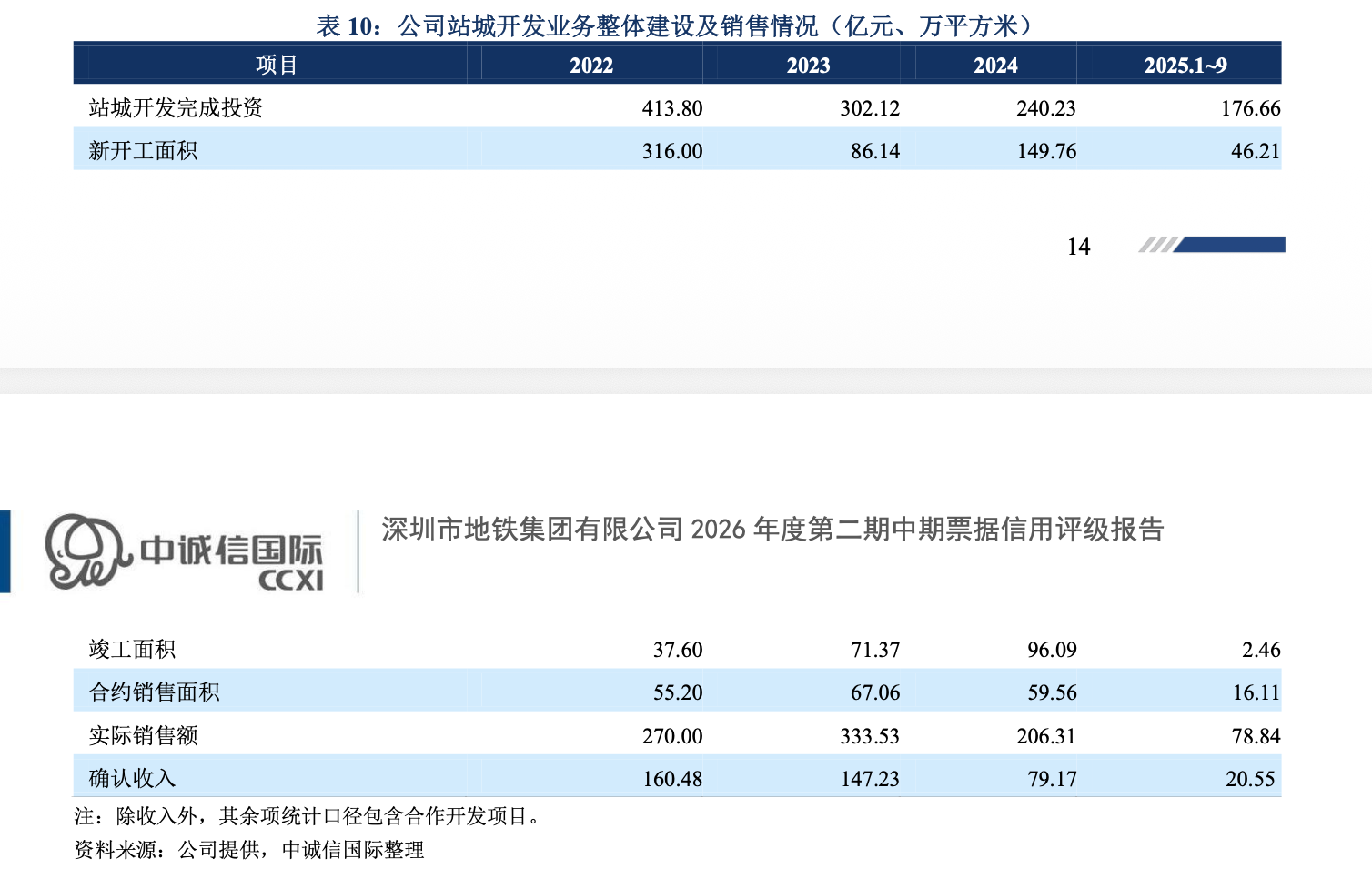Click the 项目 header cell
The image size is (1372, 879).
click(x=277, y=66)
